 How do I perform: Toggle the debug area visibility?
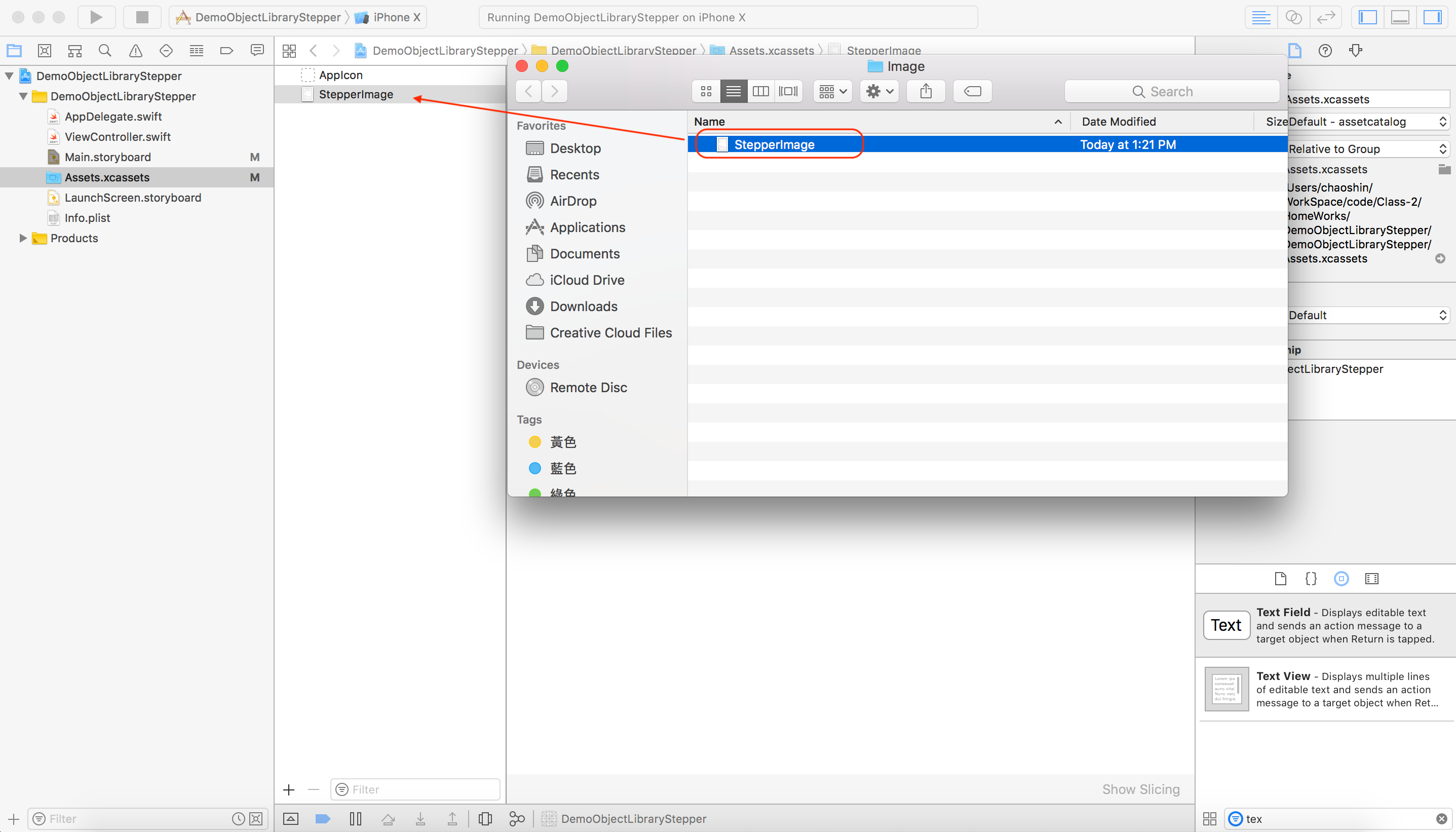(1401, 17)
